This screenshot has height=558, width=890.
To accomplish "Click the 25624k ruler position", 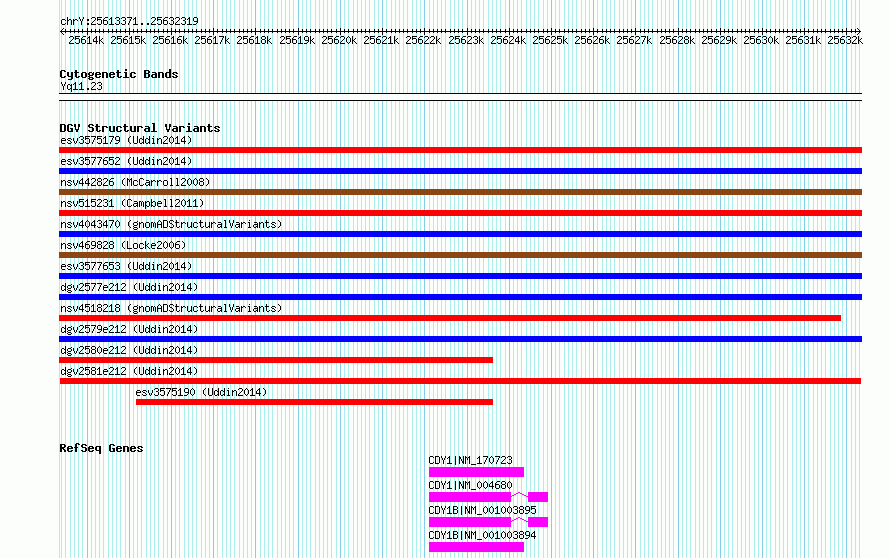I will point(508,40).
